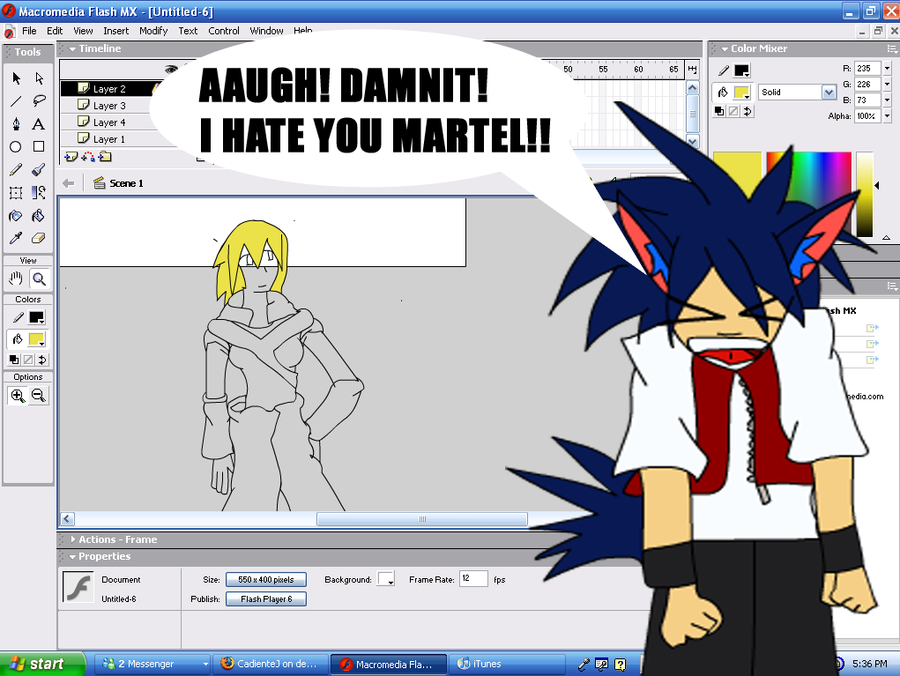Activate pencil stroke mode in Tools Colors
The height and width of the screenshot is (676, 900).
click(18, 317)
